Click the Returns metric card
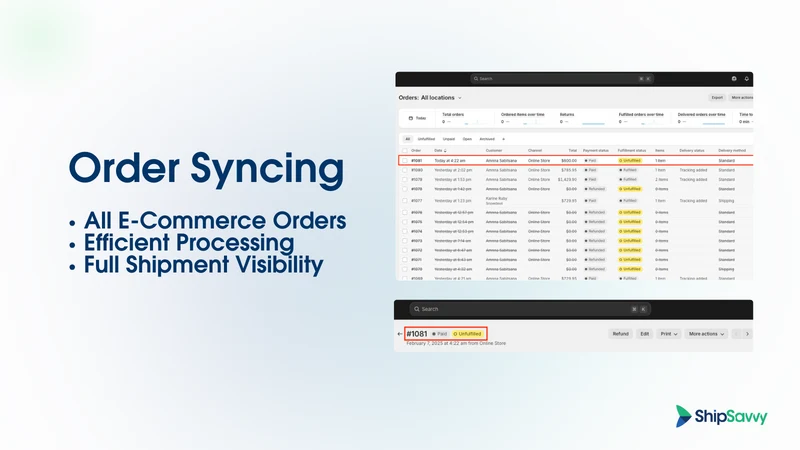The image size is (800, 450). pos(583,118)
